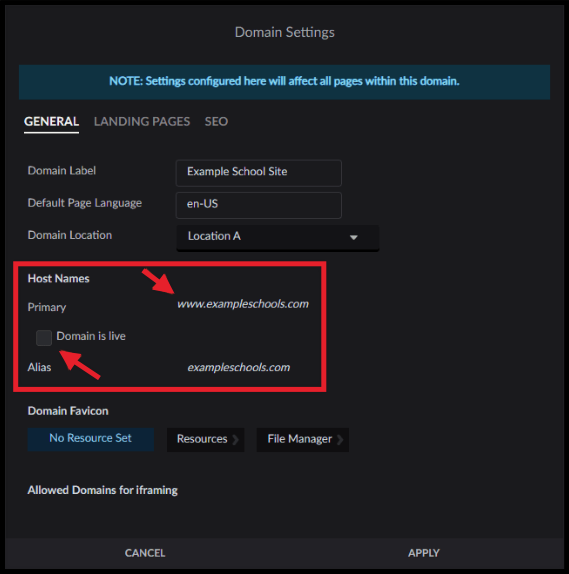Click the No Resource Set favicon button
This screenshot has height=574, width=569.
pos(90,439)
